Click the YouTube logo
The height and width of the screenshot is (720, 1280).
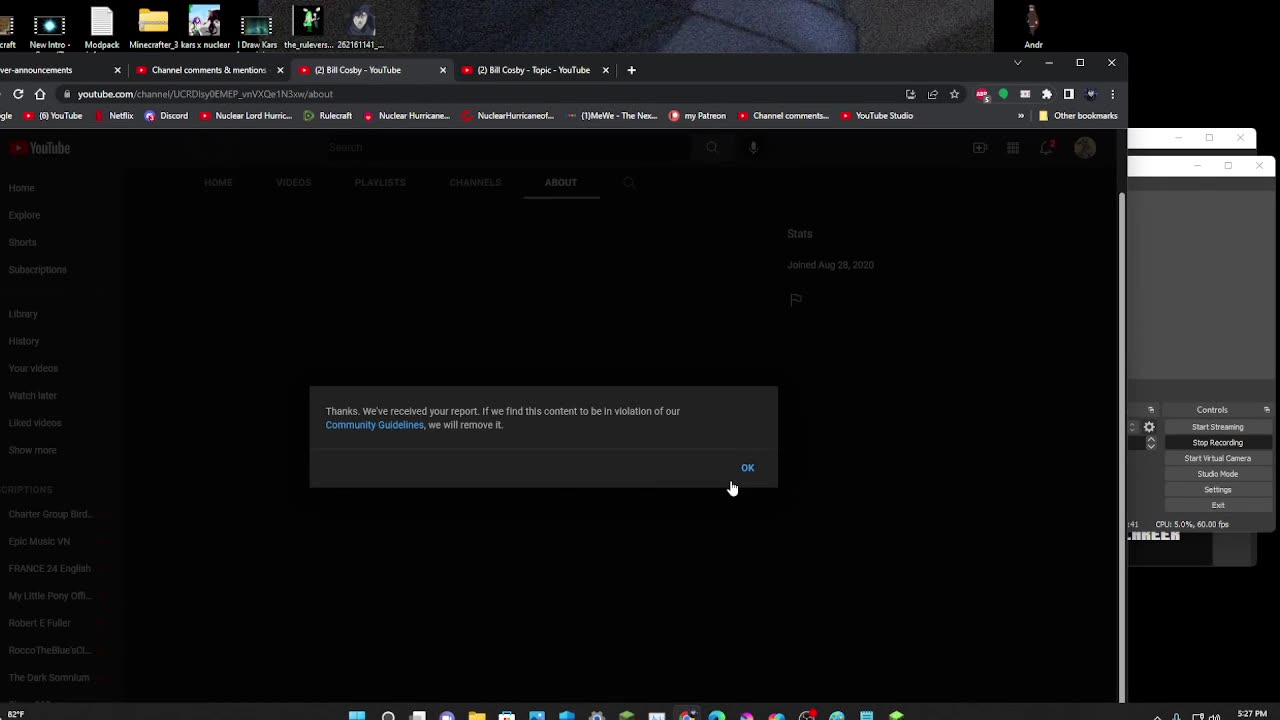40,148
